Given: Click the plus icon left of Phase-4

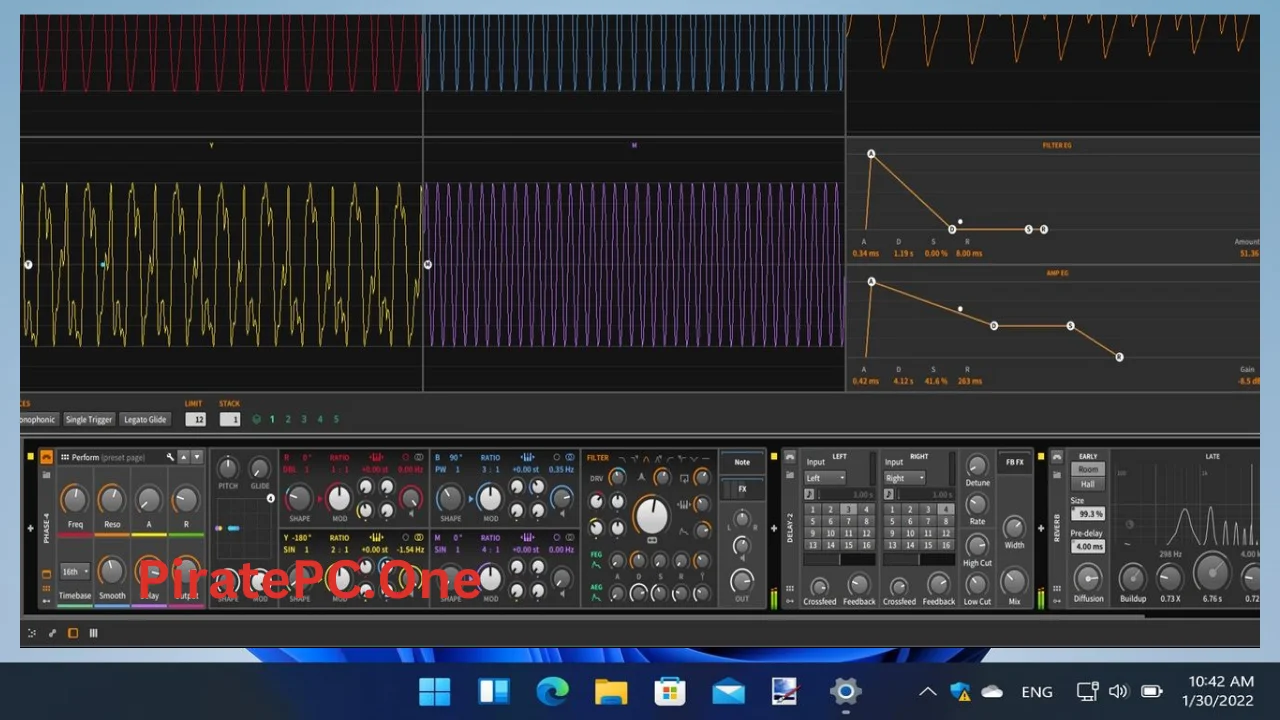Looking at the screenshot, I should [x=30, y=528].
